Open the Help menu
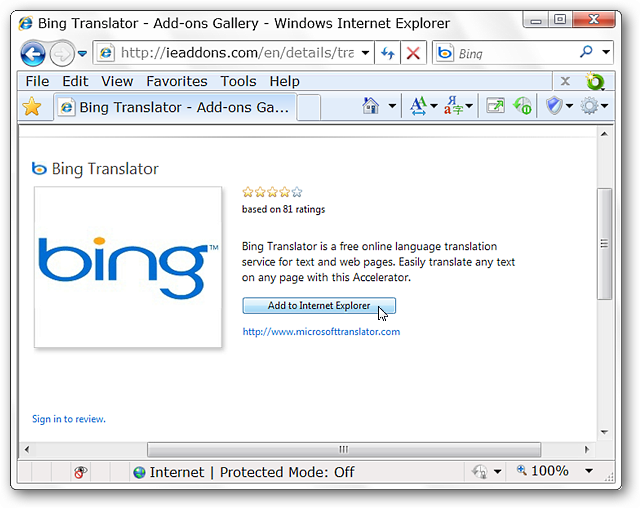This screenshot has height=508, width=640. pyautogui.click(x=284, y=81)
